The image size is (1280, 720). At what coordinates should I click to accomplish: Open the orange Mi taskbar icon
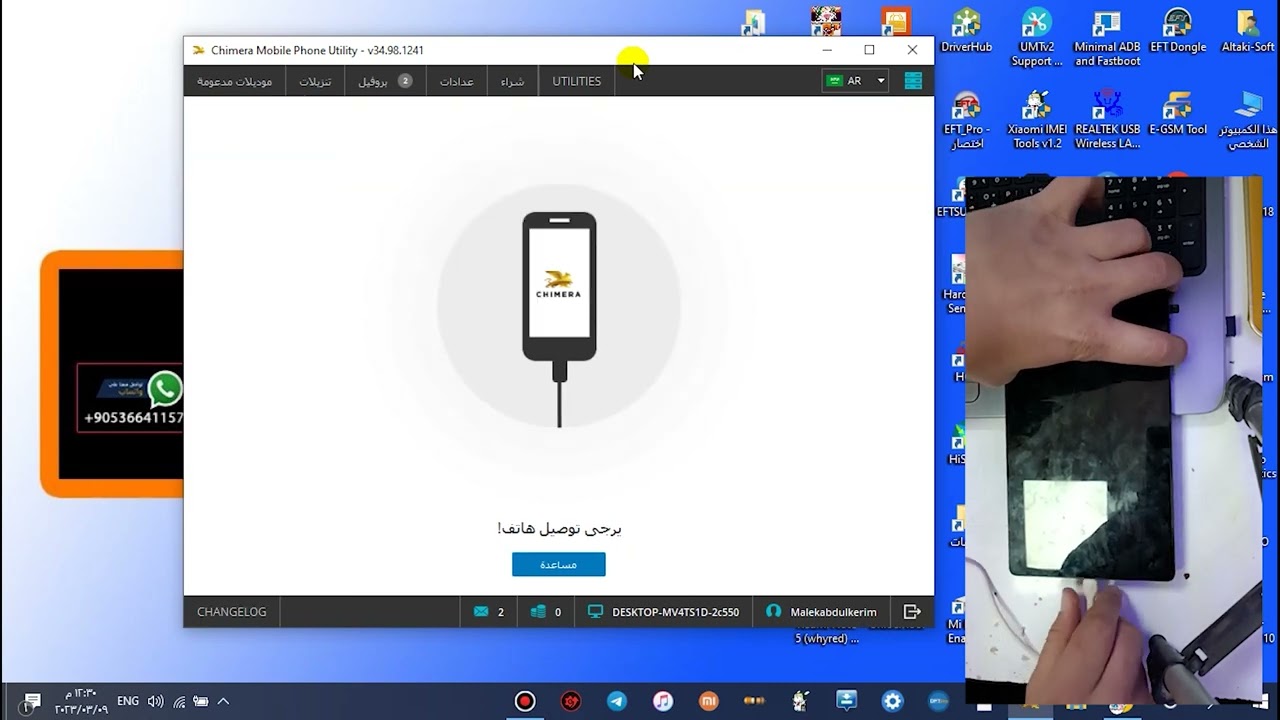click(708, 701)
